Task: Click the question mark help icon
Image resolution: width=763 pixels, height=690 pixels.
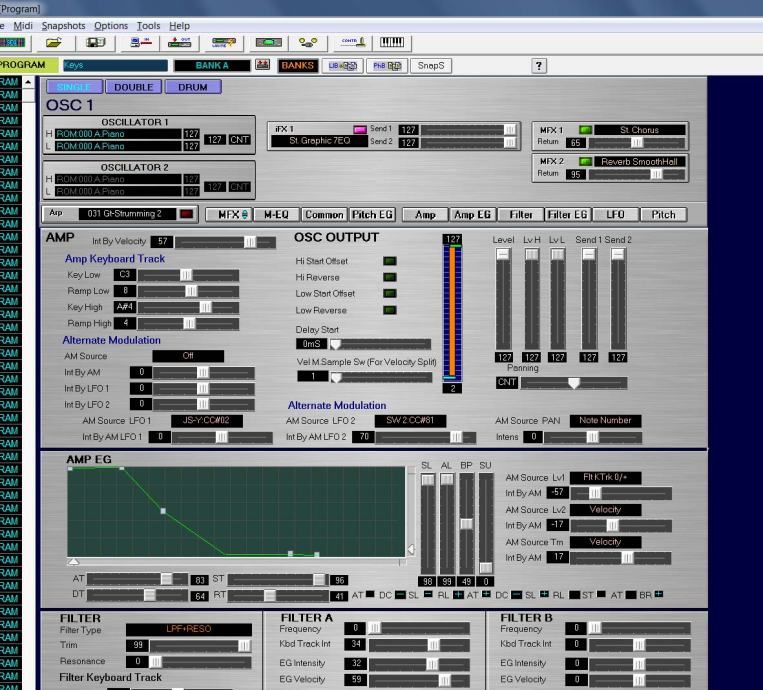Action: tap(540, 66)
